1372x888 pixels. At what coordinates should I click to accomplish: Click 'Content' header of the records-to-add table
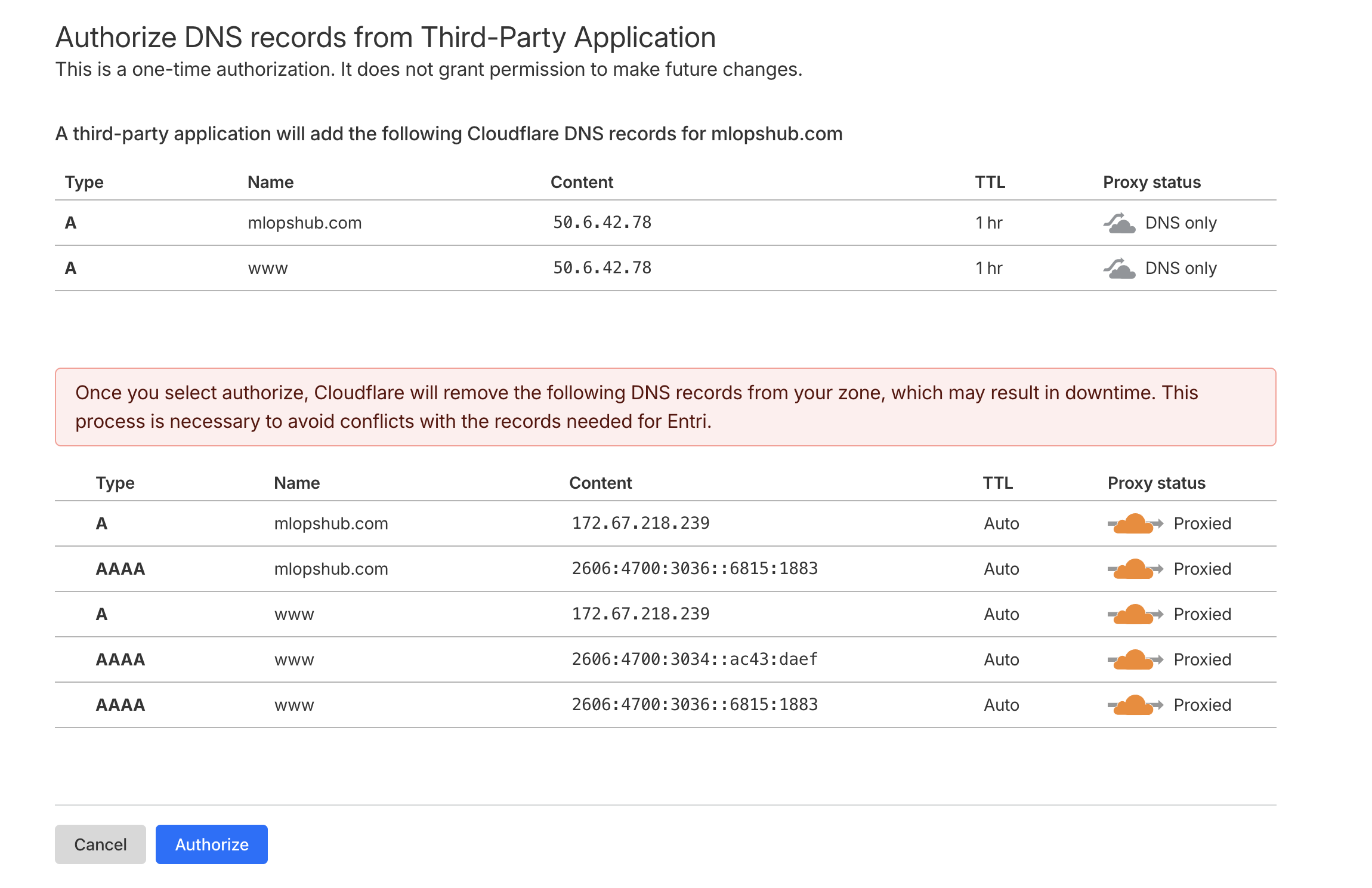tap(582, 182)
